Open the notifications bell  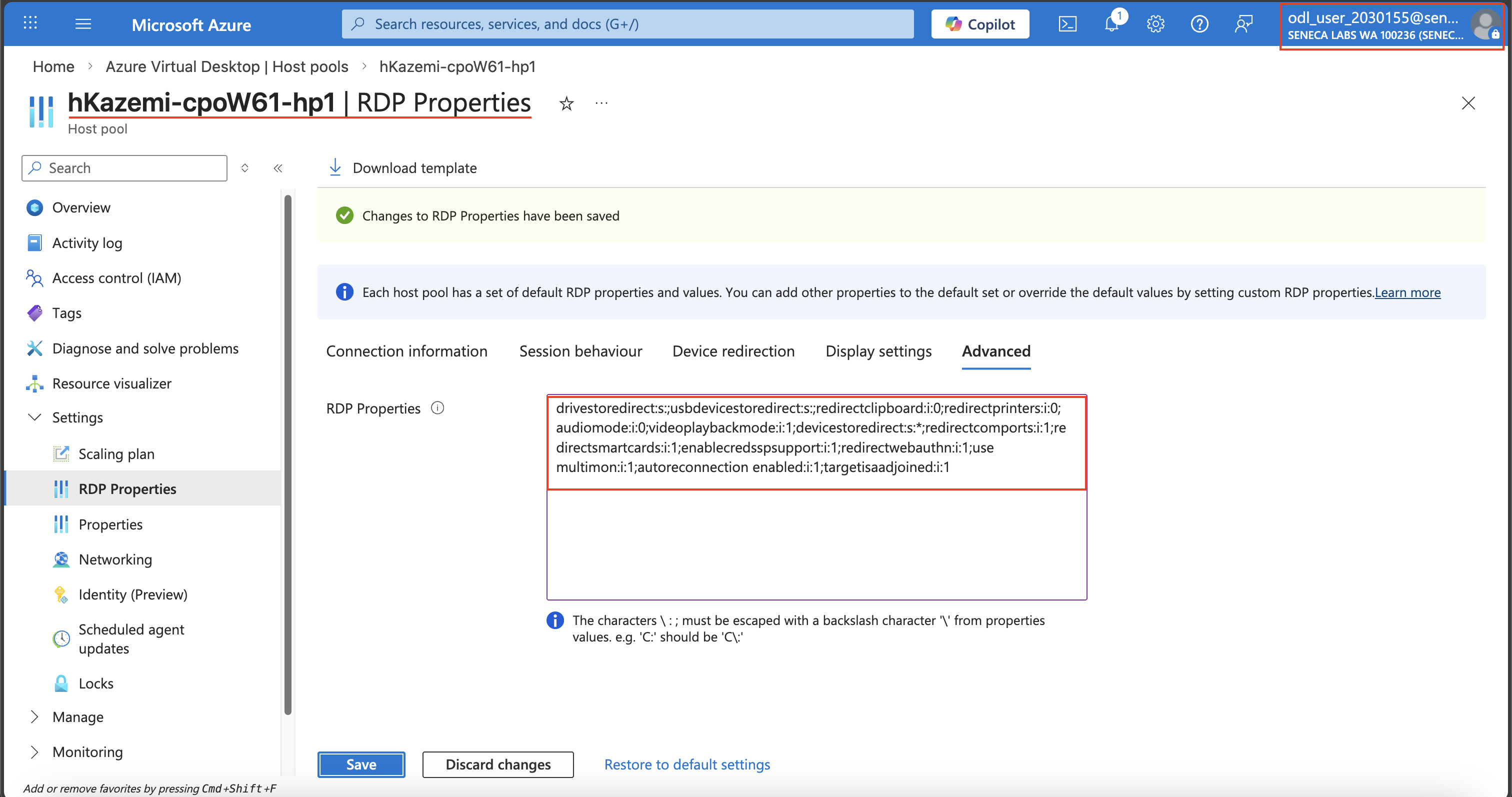(x=1111, y=23)
